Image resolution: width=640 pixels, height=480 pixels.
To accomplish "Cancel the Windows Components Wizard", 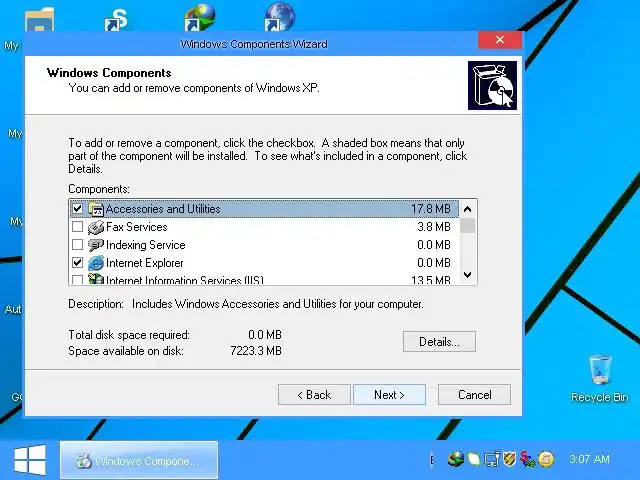I will coord(474,395).
